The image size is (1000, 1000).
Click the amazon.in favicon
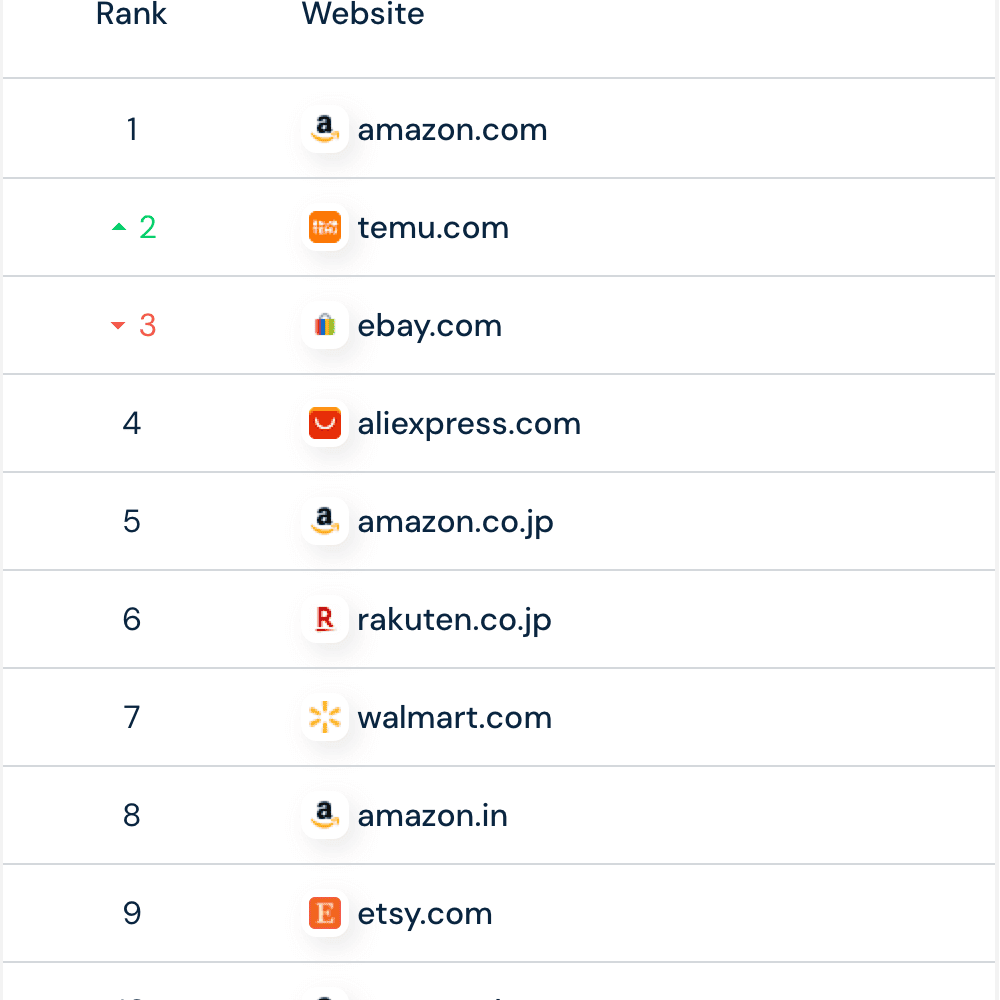[x=325, y=815]
